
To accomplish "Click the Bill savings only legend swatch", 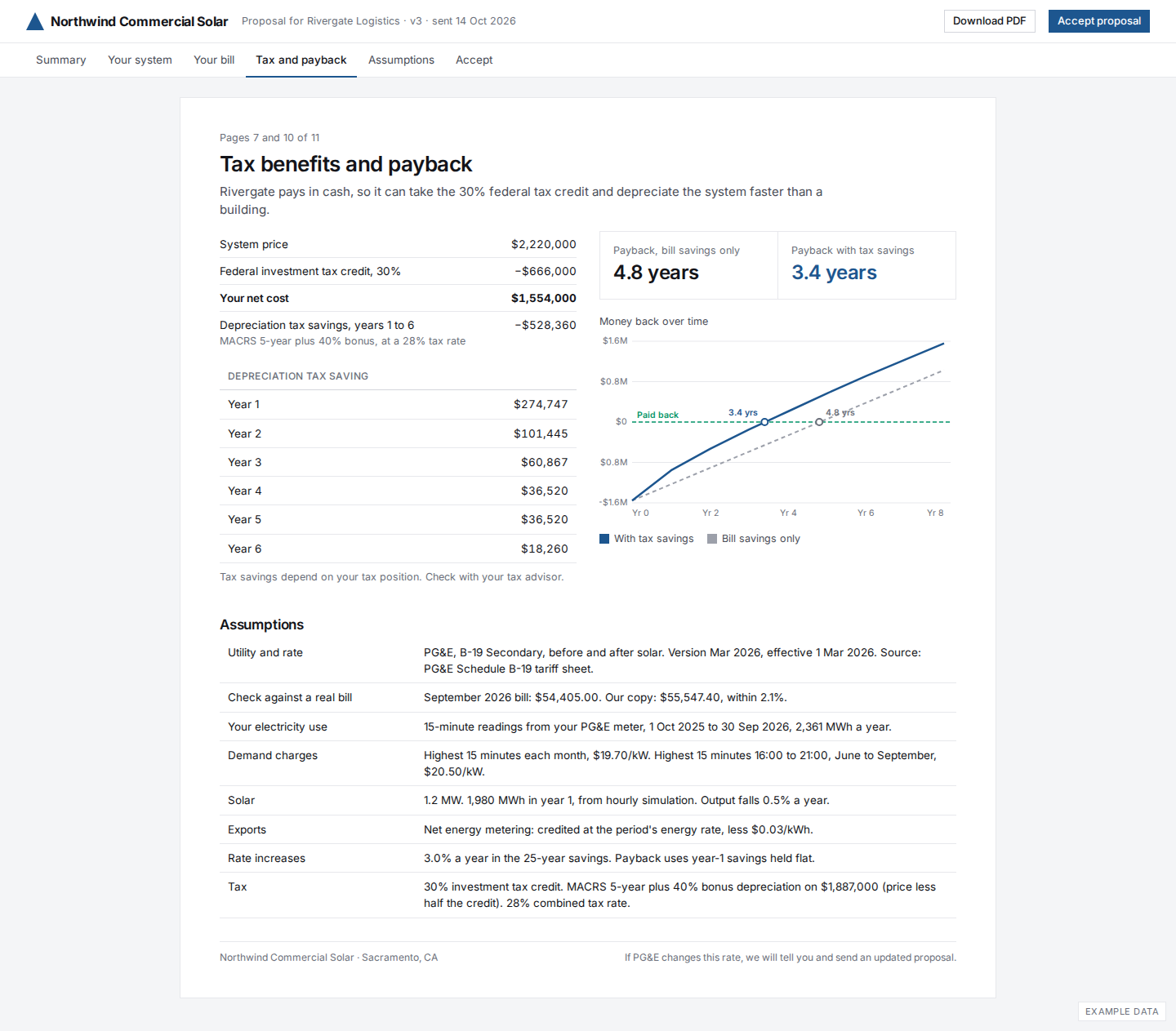I will pyautogui.click(x=712, y=539).
